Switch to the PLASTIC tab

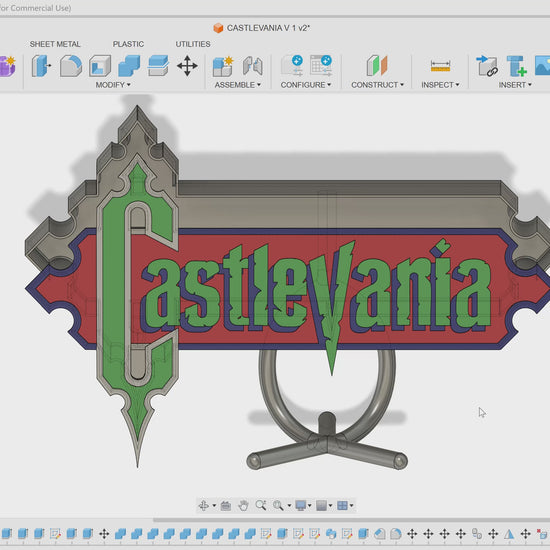point(128,44)
